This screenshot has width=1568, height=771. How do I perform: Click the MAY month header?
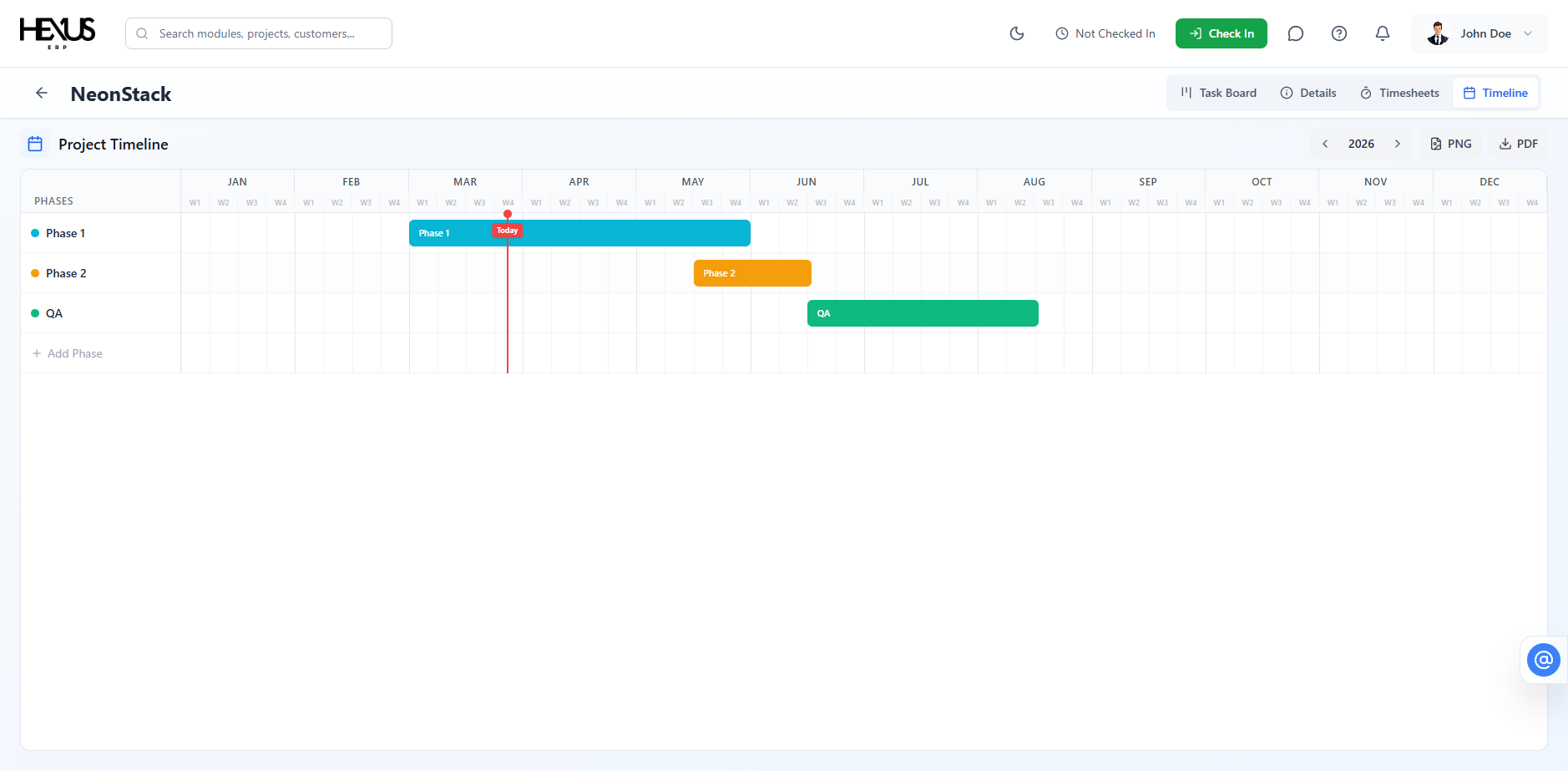(693, 181)
